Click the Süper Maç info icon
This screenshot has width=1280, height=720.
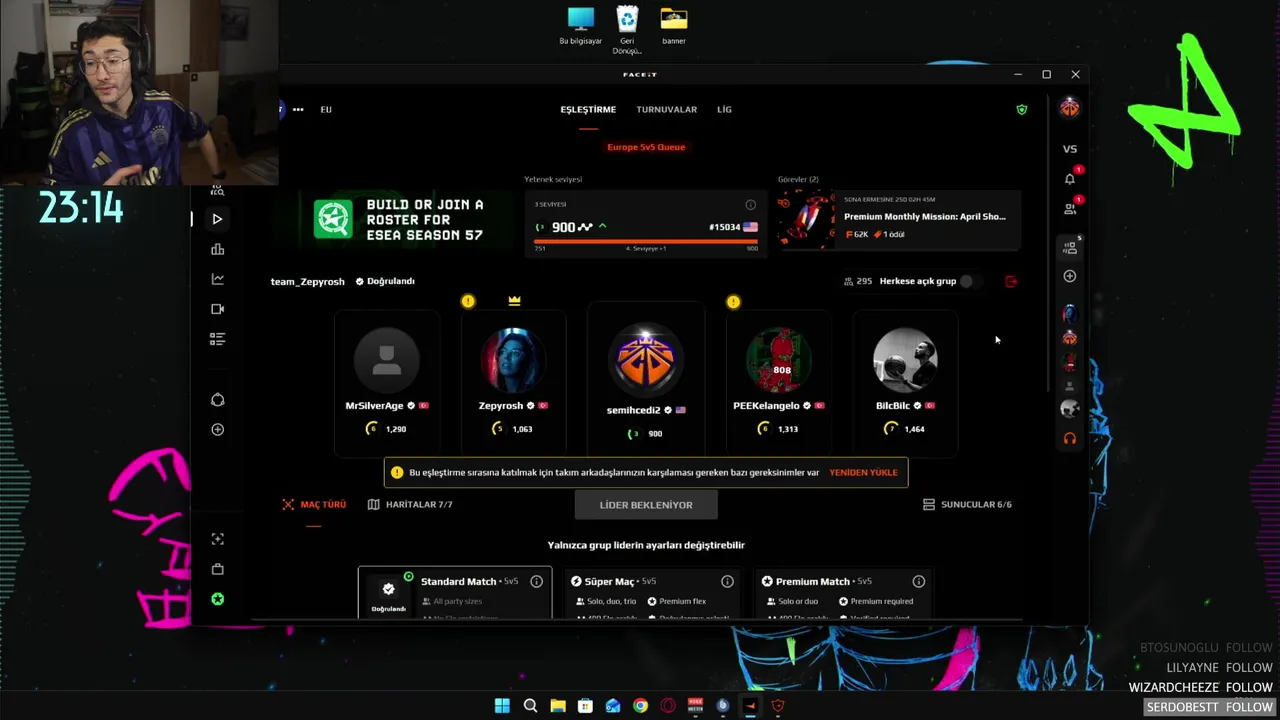click(x=727, y=581)
